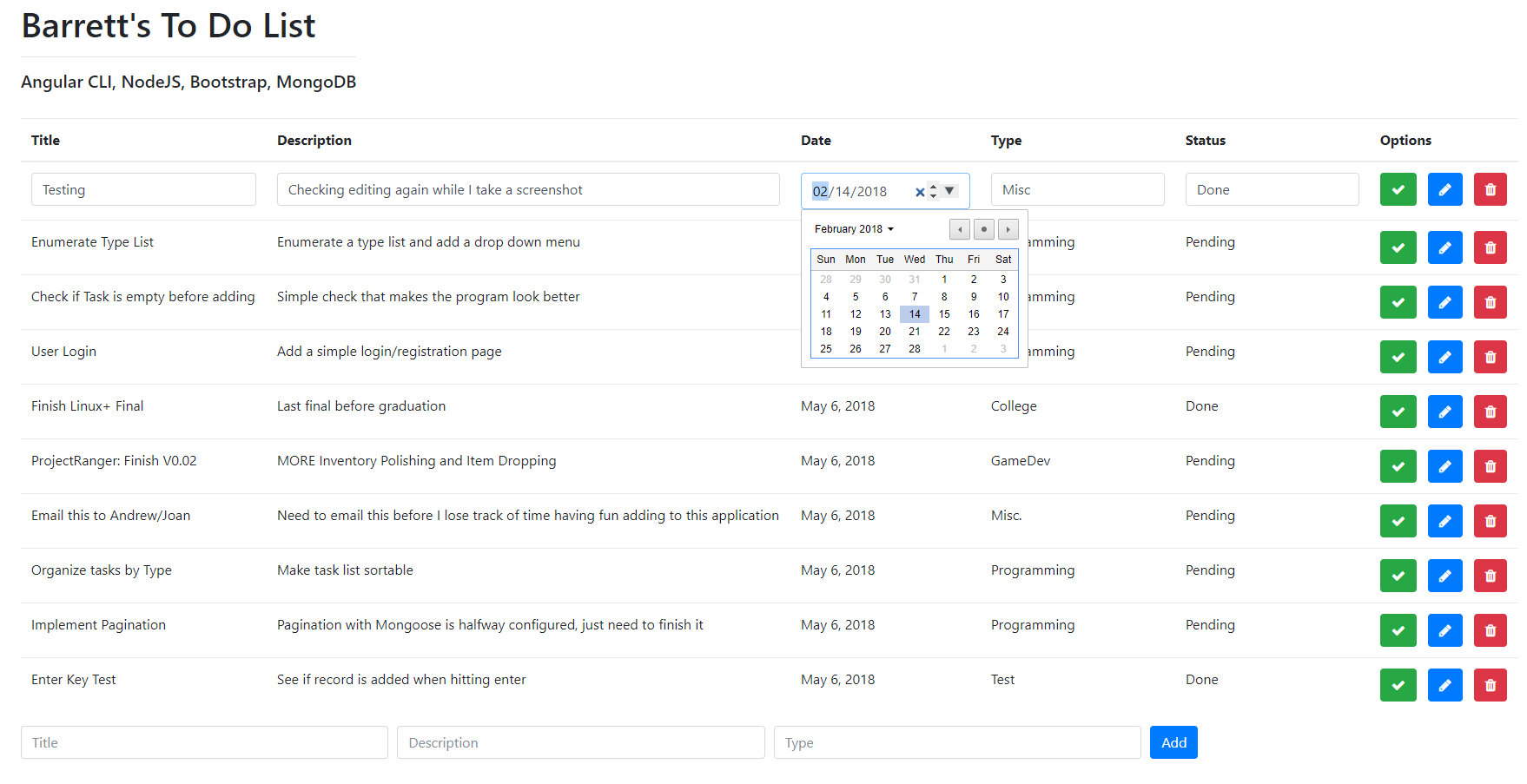Mark Enumerate Type List task complete
Screen dimensions: 1527x784
click(1398, 247)
